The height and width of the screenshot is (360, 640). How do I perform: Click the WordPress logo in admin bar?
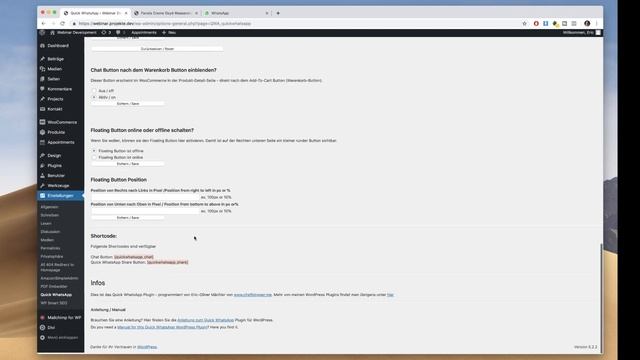(x=42, y=32)
